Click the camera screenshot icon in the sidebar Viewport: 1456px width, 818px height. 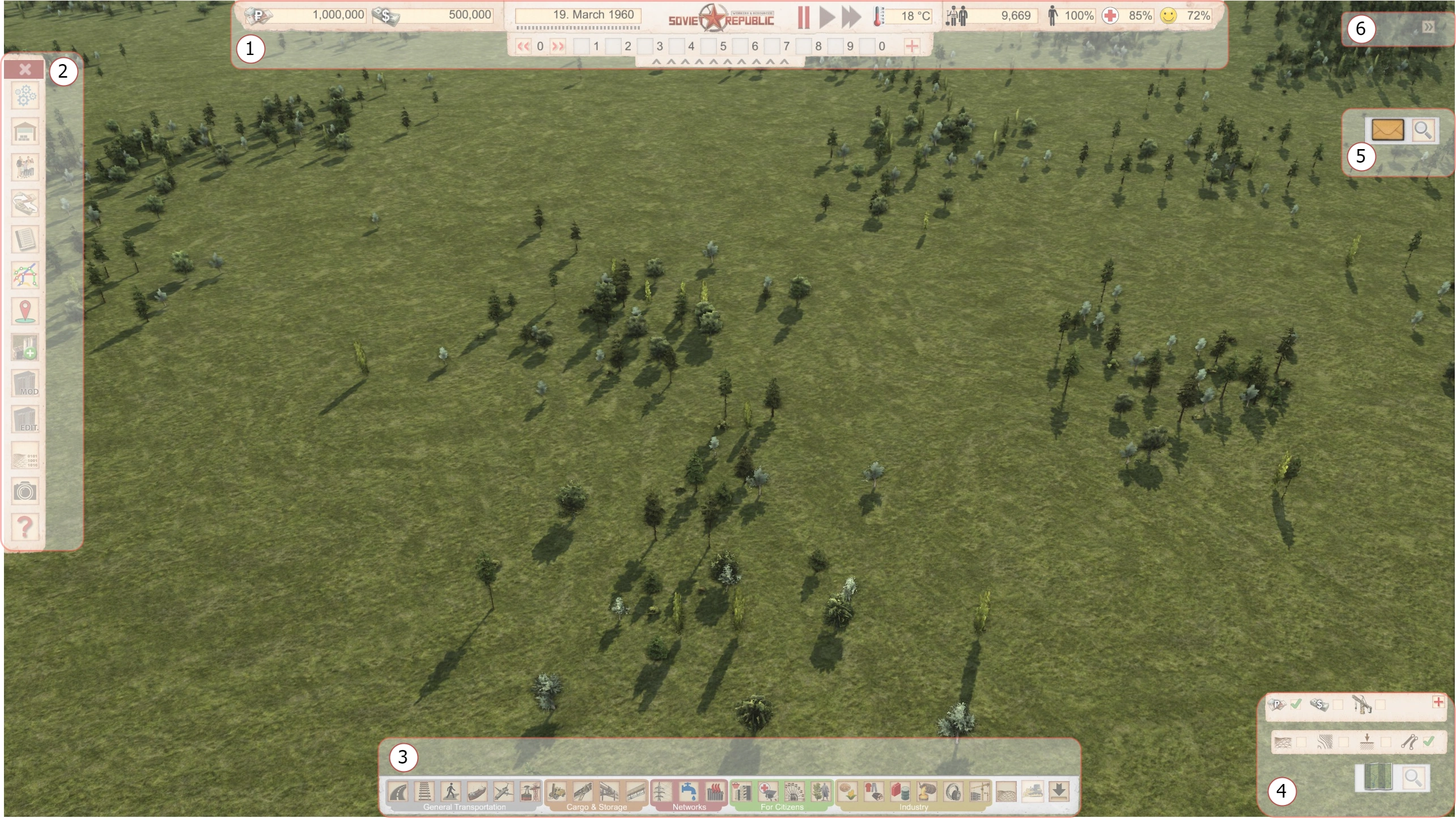25,491
